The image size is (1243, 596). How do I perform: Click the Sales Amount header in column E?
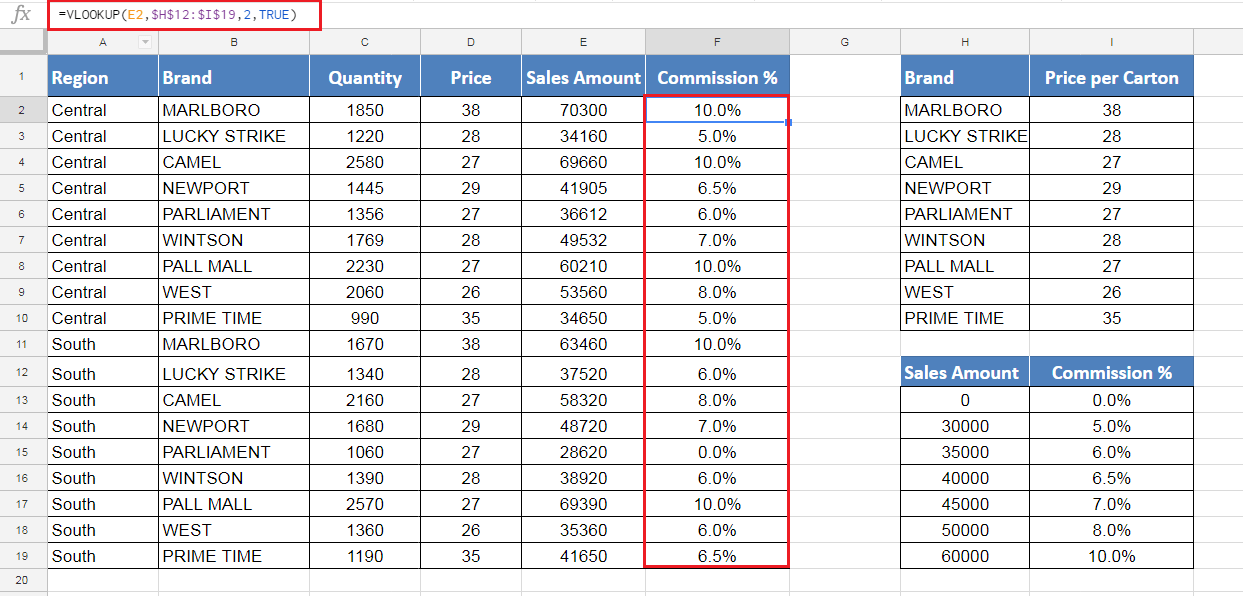click(x=583, y=76)
